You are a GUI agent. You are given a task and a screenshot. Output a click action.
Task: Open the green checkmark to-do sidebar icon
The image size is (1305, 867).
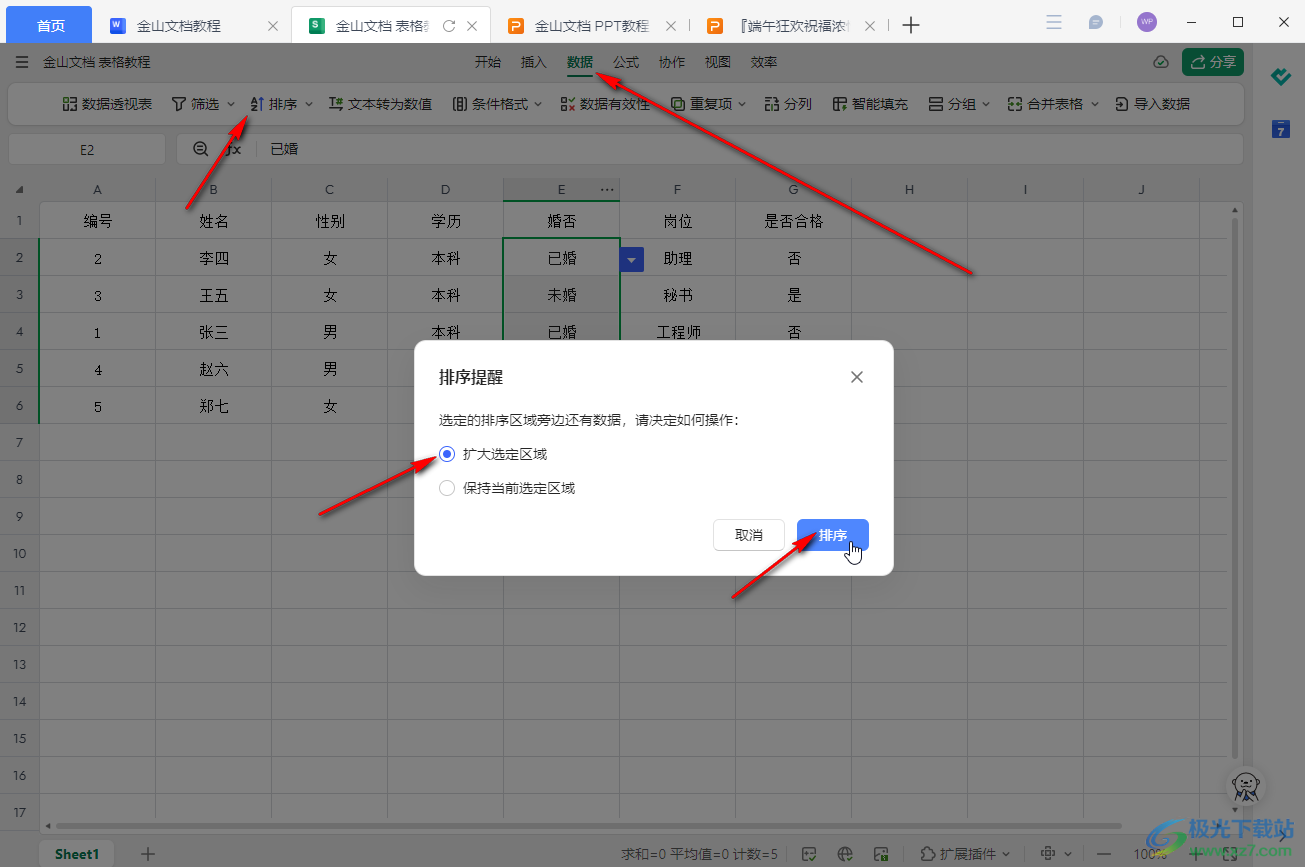[x=1280, y=76]
